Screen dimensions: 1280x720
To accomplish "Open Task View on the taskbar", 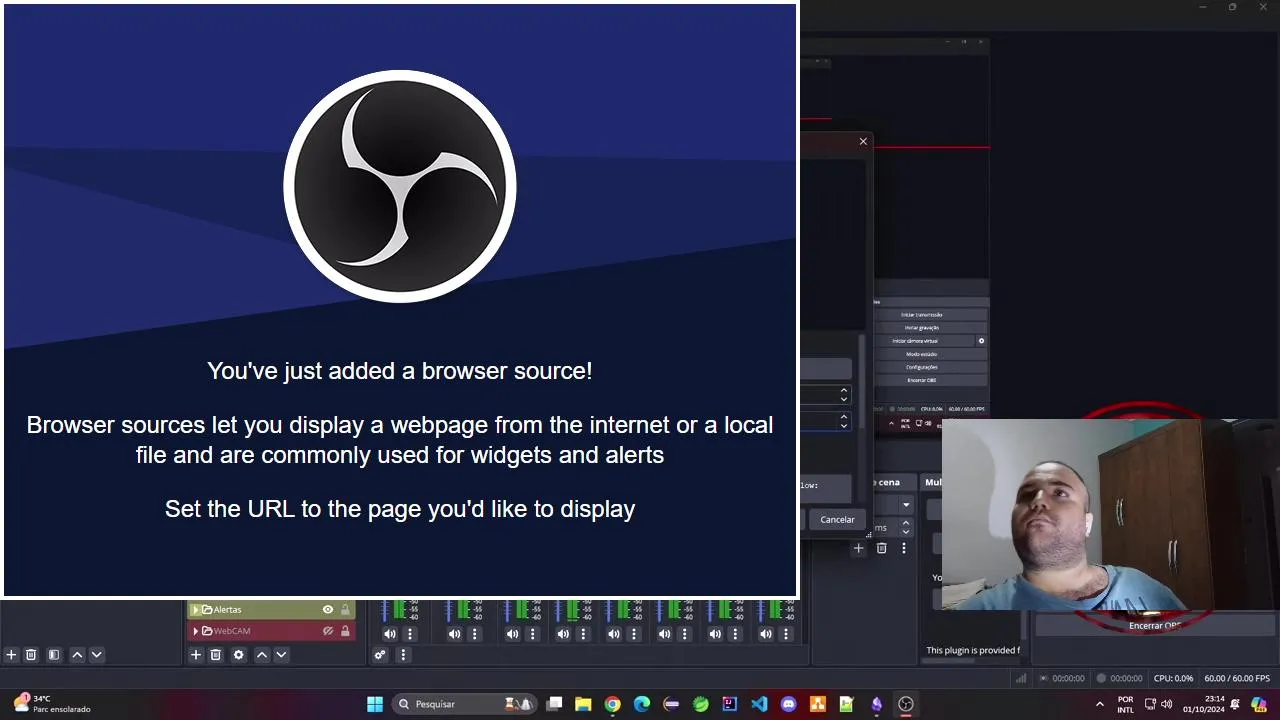I will pyautogui.click(x=554, y=704).
